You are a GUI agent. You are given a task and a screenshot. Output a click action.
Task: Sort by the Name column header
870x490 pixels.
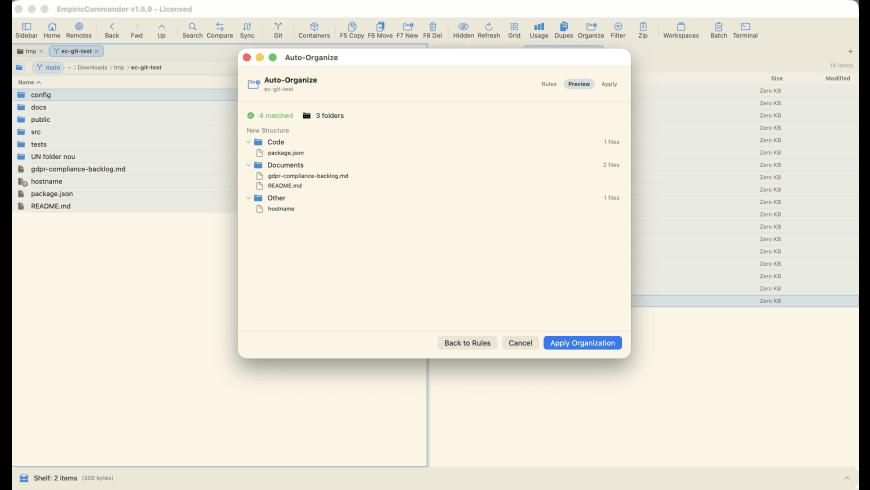29,82
